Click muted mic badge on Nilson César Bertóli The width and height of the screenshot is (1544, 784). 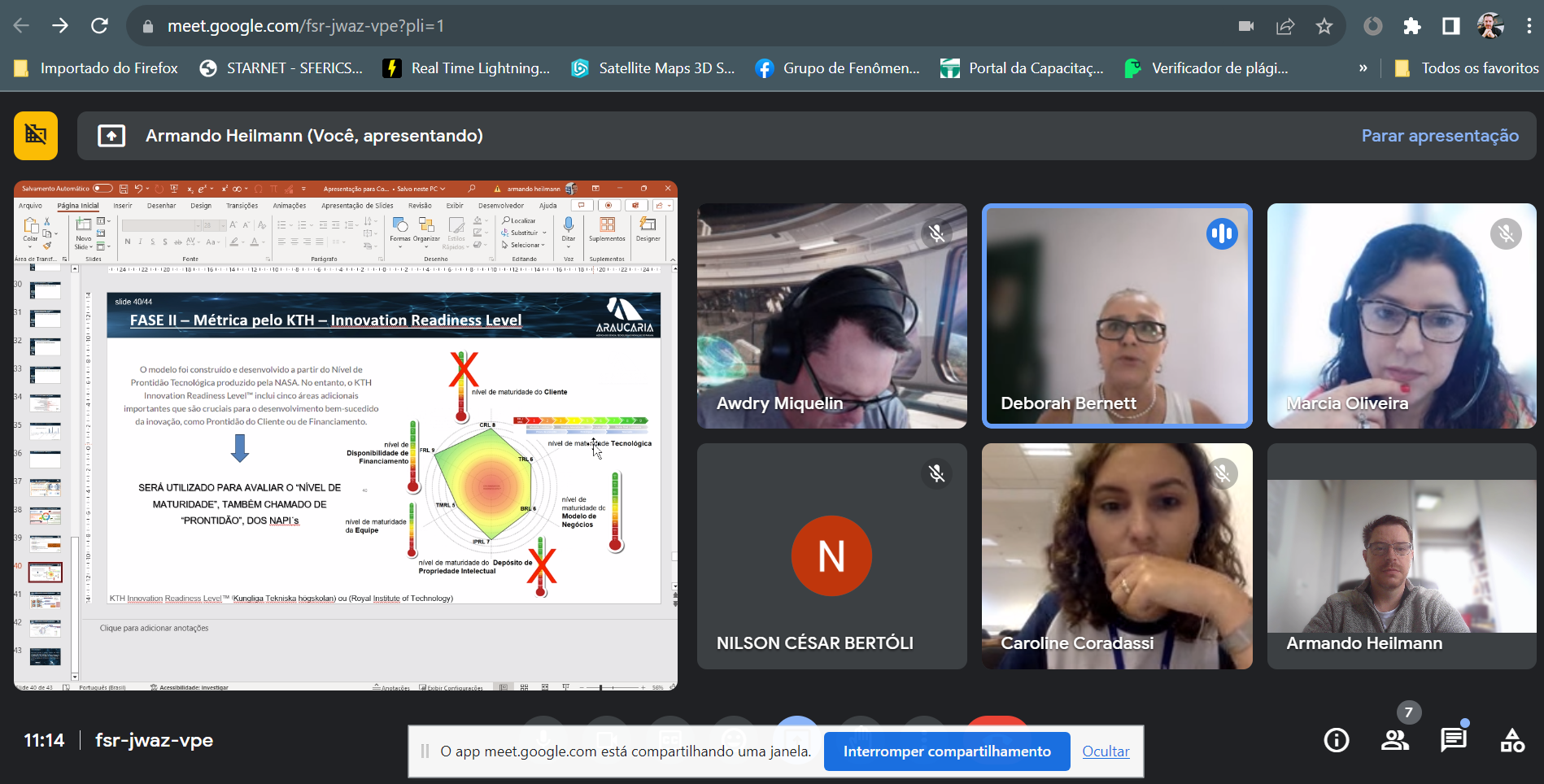click(936, 473)
